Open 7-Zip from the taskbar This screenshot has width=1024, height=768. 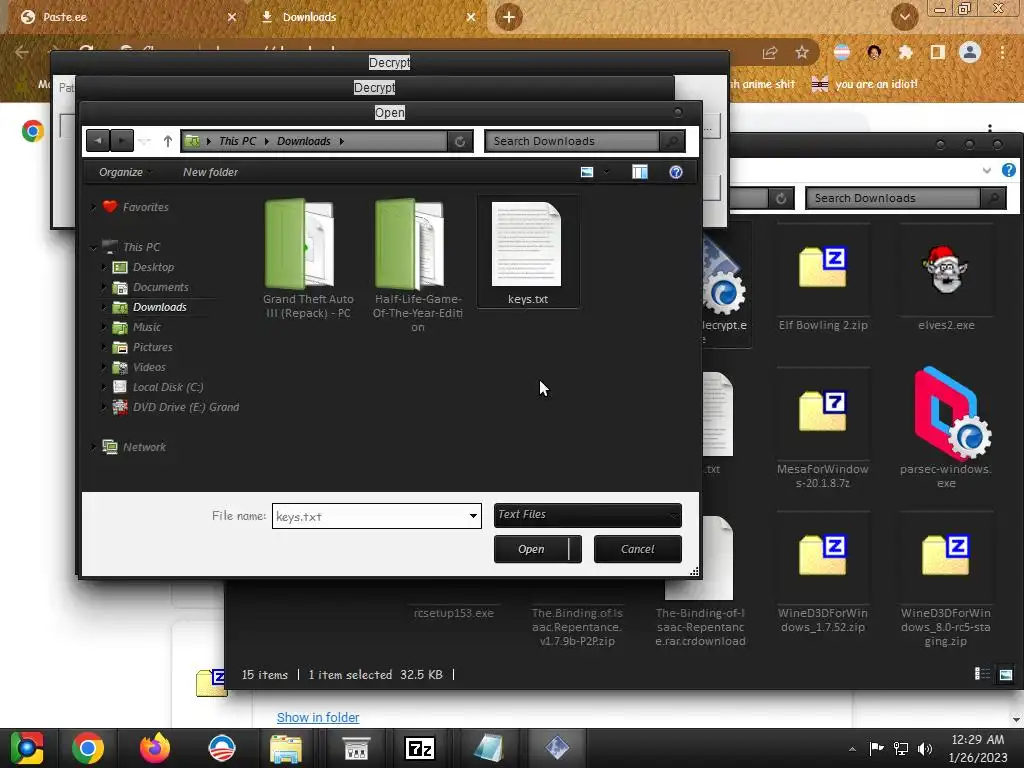coord(420,748)
